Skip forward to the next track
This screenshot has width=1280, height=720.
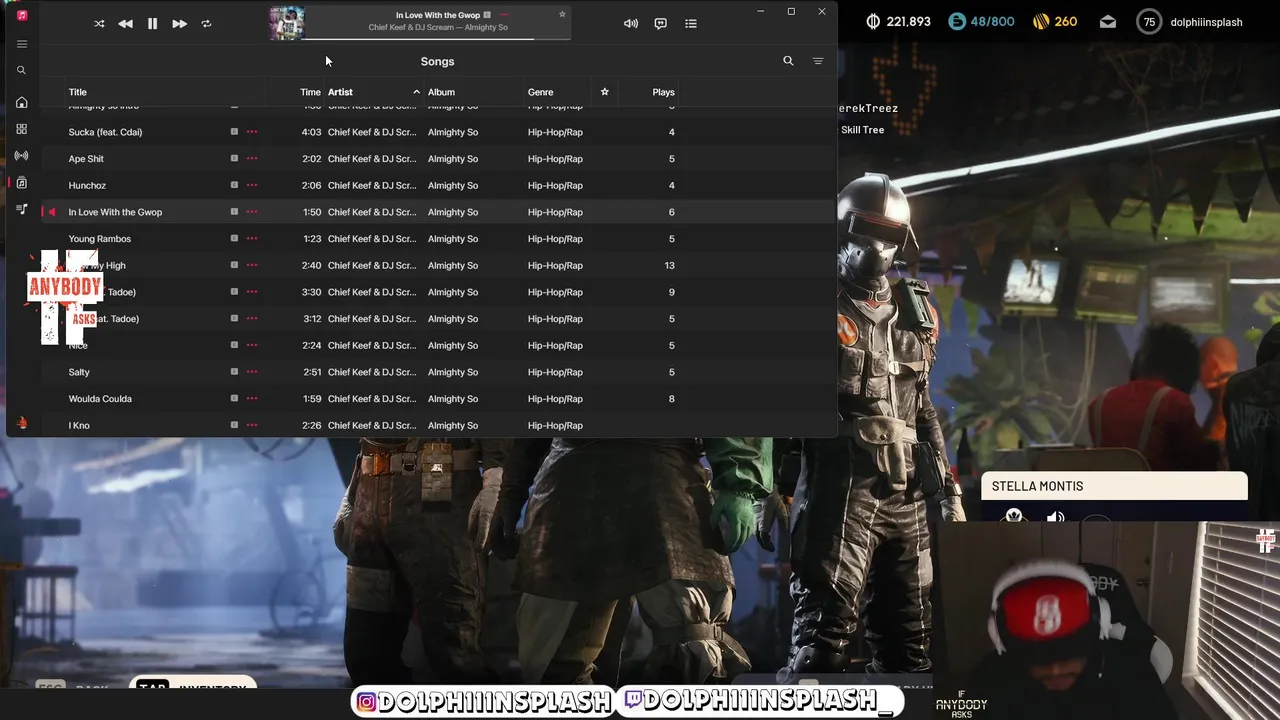click(179, 24)
